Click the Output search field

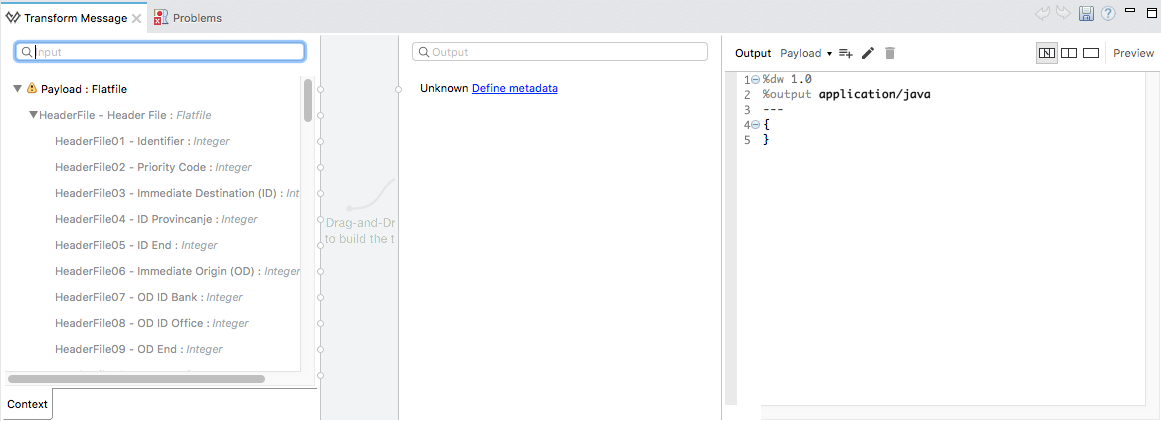[x=560, y=51]
